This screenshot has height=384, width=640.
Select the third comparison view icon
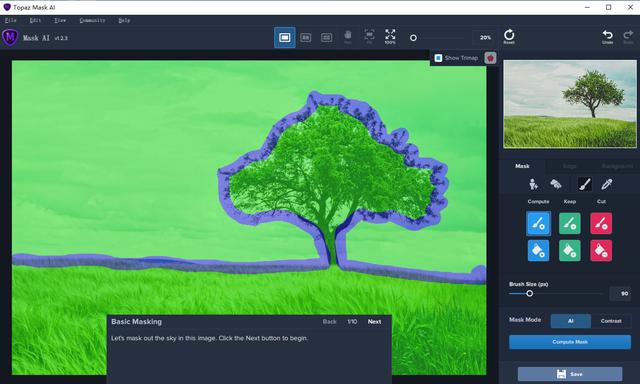click(327, 38)
